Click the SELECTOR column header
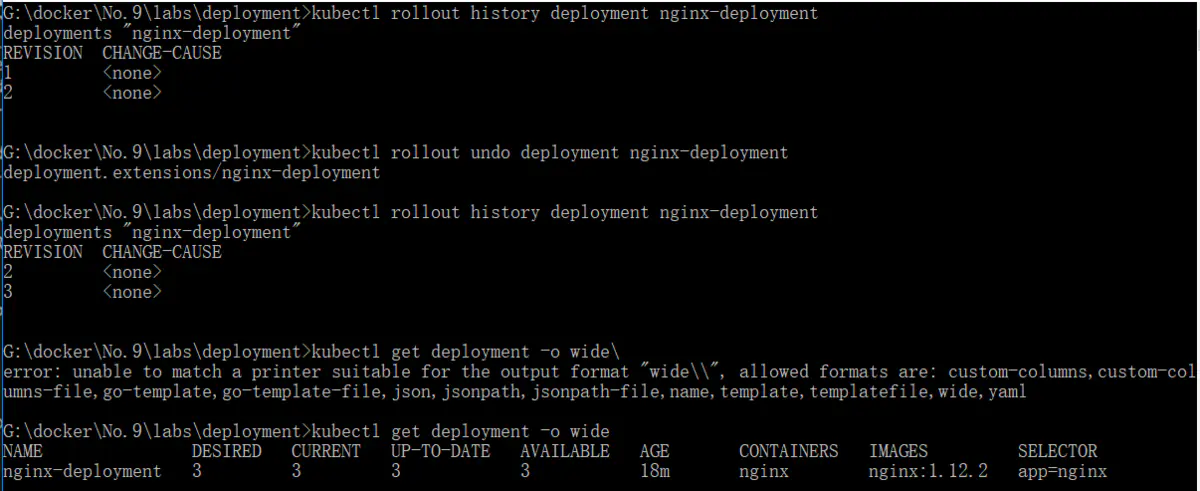 (1057, 451)
